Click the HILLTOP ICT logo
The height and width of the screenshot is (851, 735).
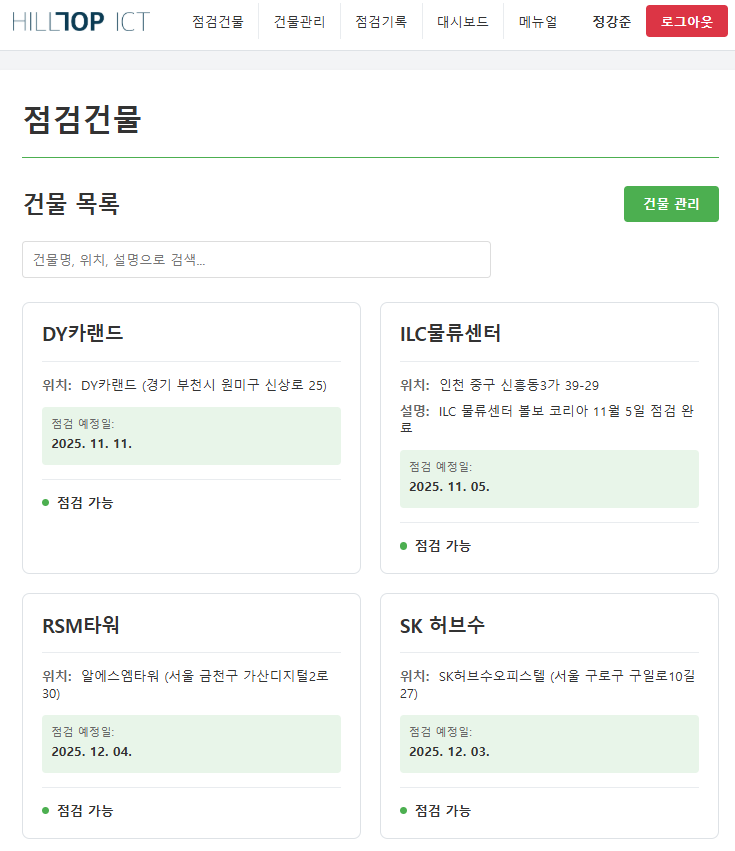tap(80, 21)
